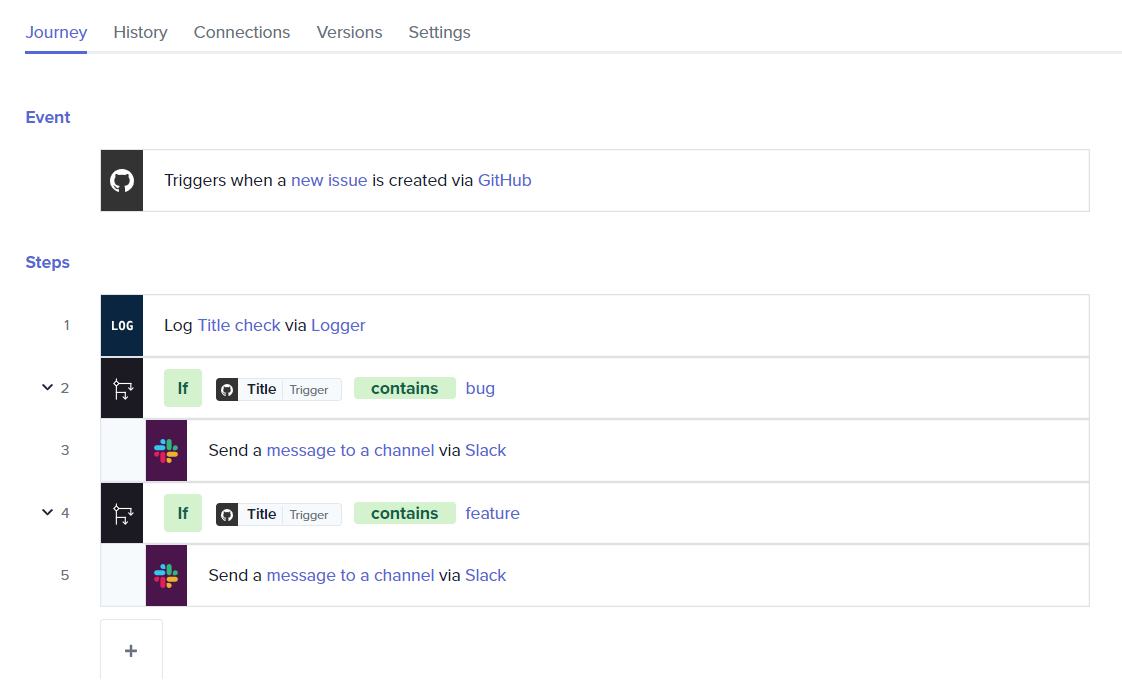Click the small GitHub icon in step 2's Title chip
This screenshot has height=693, width=1122.
227,389
